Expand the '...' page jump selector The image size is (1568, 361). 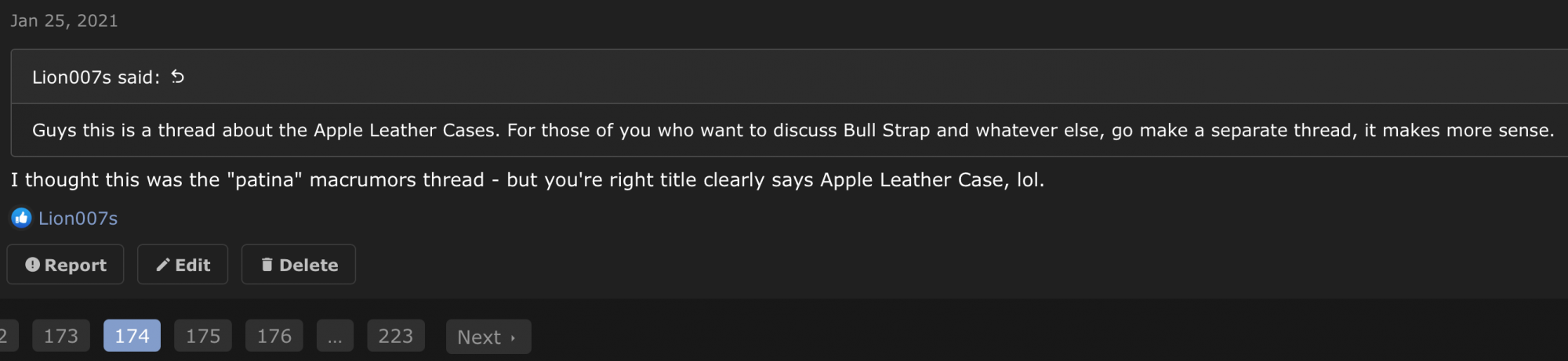335,336
